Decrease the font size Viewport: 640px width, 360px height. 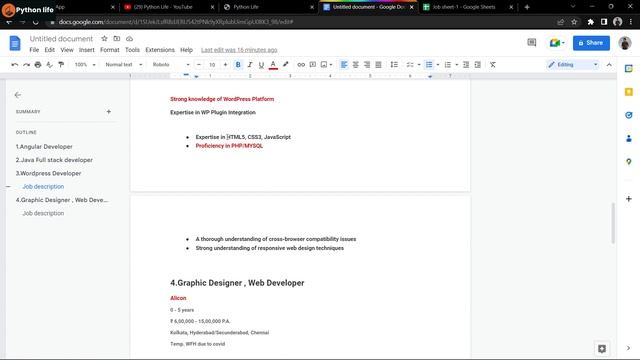(x=199, y=64)
